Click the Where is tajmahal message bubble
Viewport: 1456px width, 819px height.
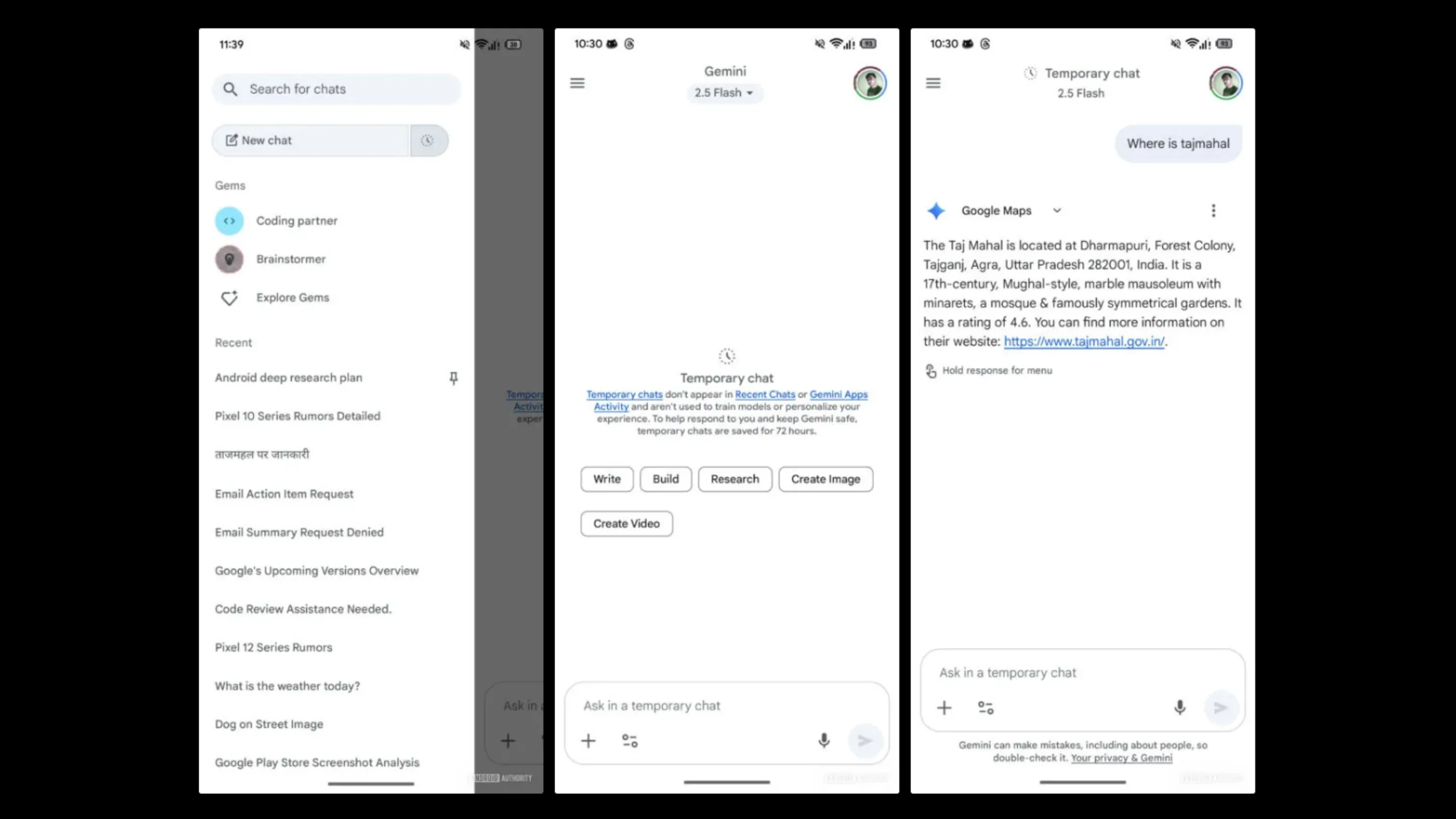[x=1178, y=144]
